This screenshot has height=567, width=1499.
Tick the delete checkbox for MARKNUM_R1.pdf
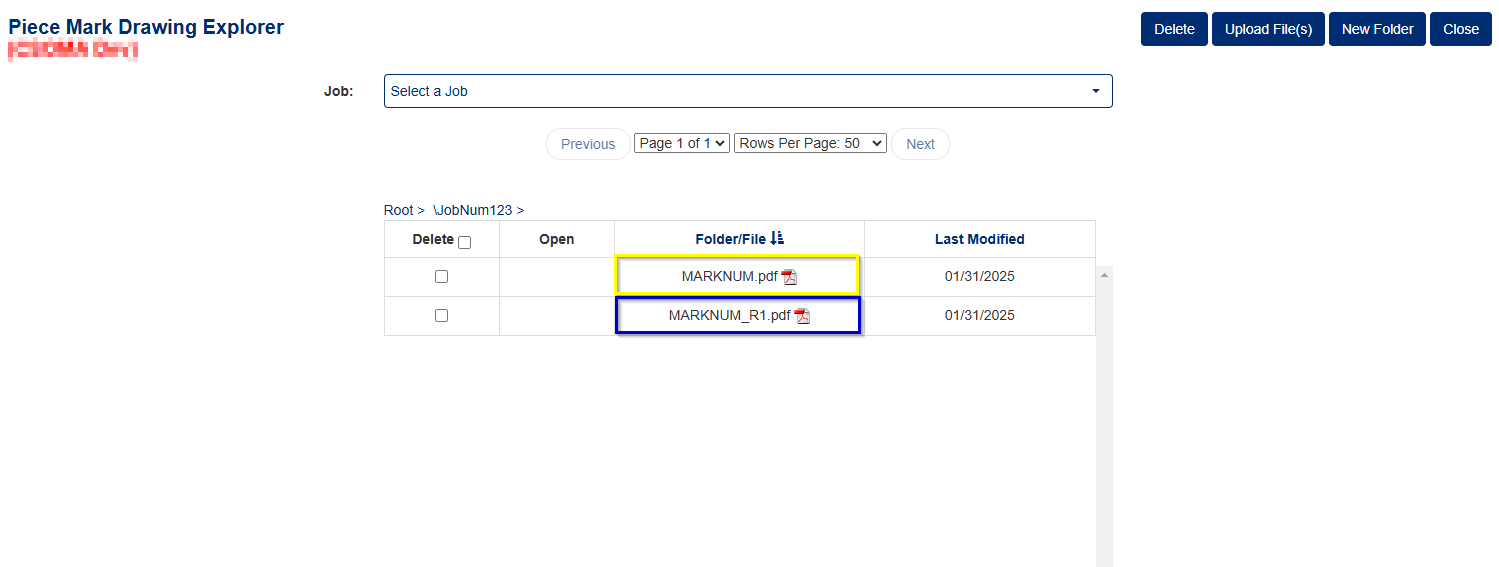point(441,315)
